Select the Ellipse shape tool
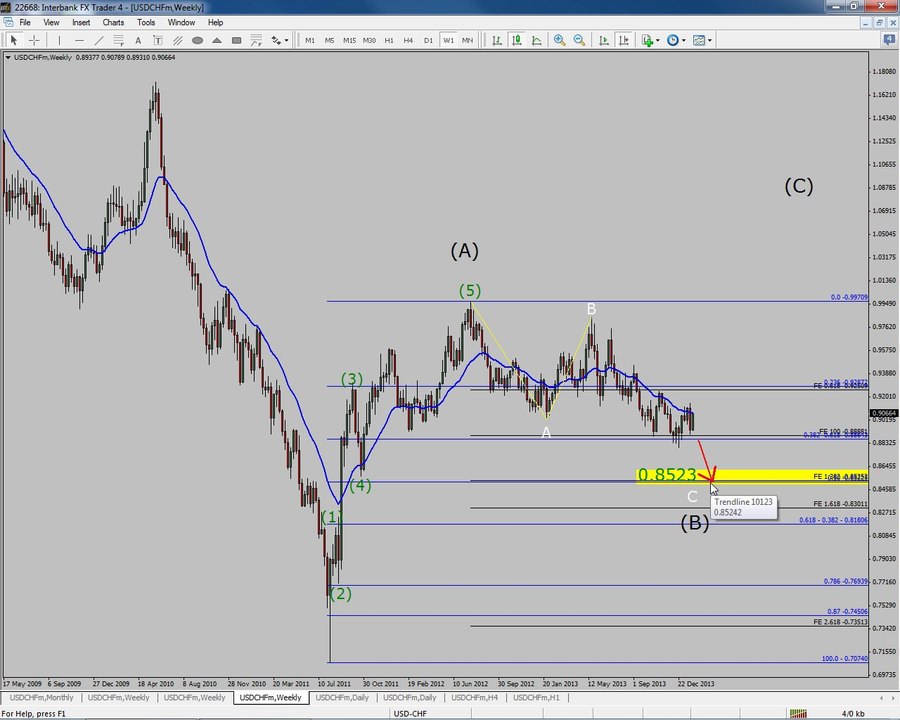The image size is (900, 720). [197, 40]
